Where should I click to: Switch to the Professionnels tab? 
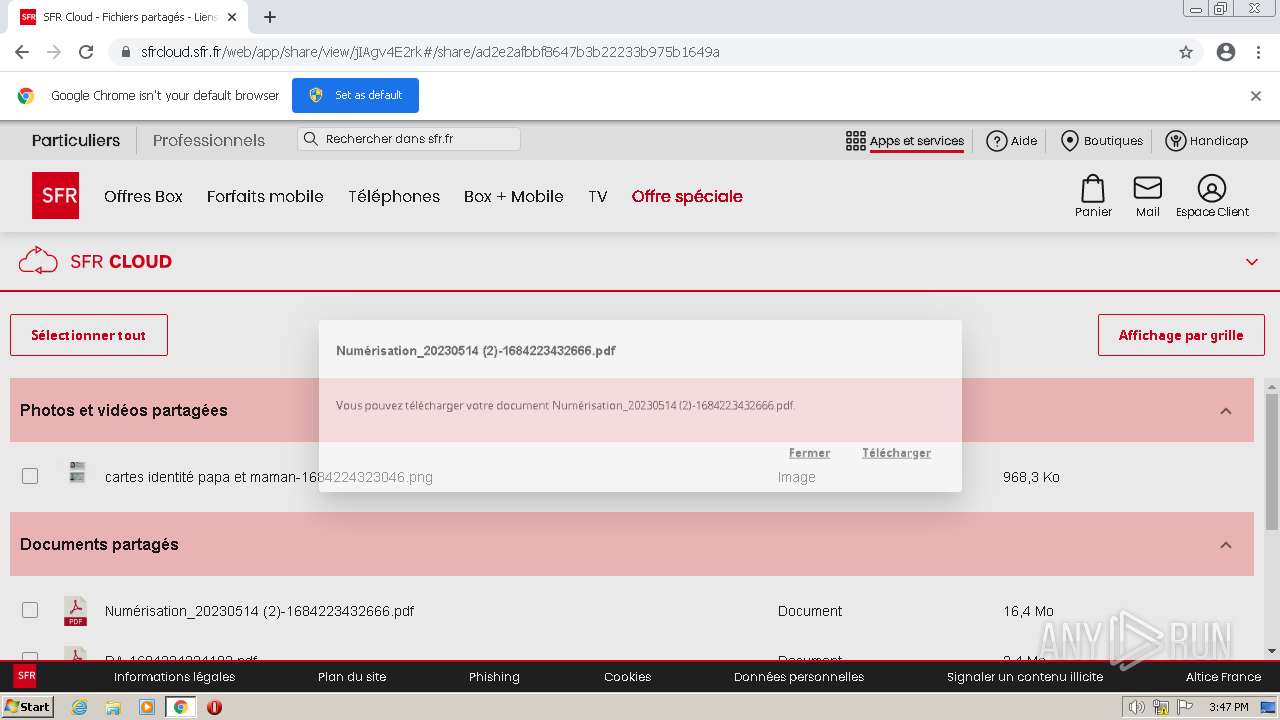209,140
